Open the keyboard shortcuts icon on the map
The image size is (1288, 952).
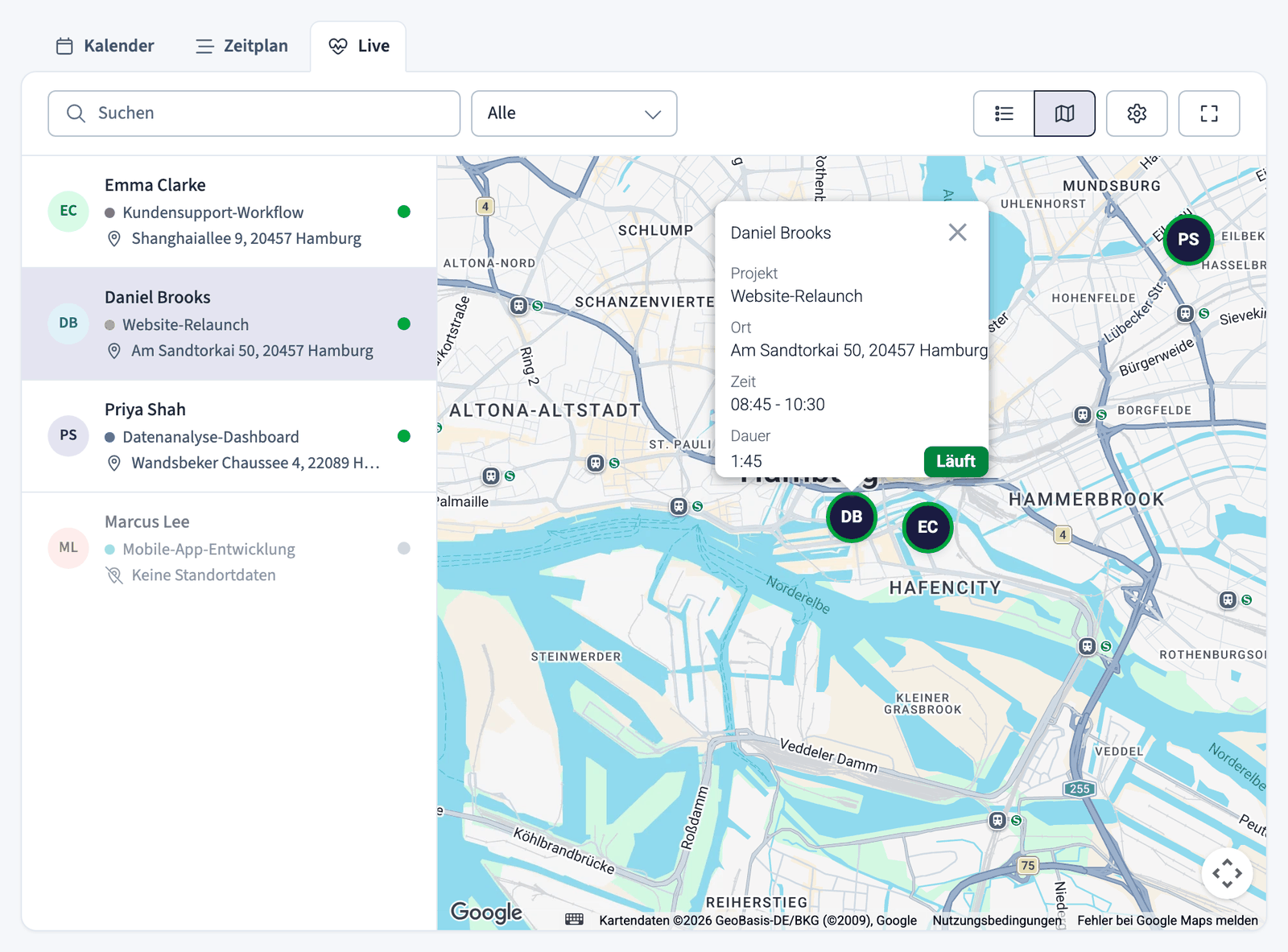pyautogui.click(x=574, y=920)
